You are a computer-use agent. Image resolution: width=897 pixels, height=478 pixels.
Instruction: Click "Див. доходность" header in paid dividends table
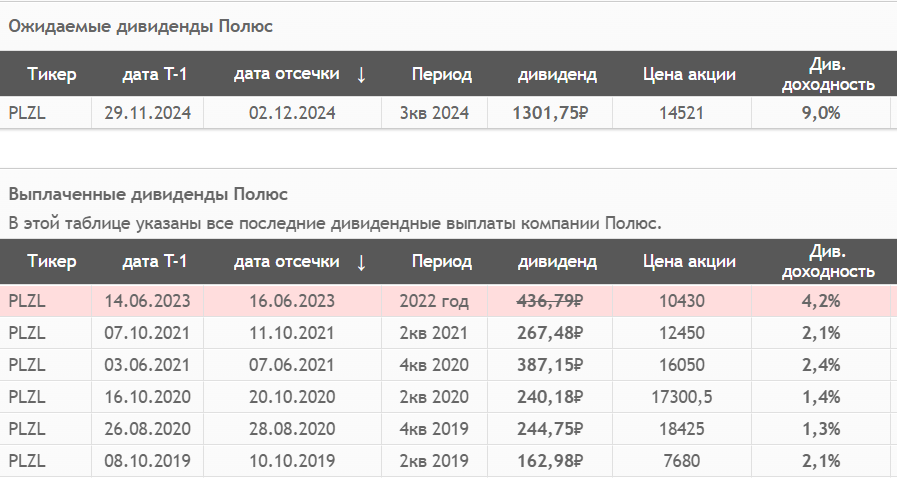pyautogui.click(x=827, y=262)
